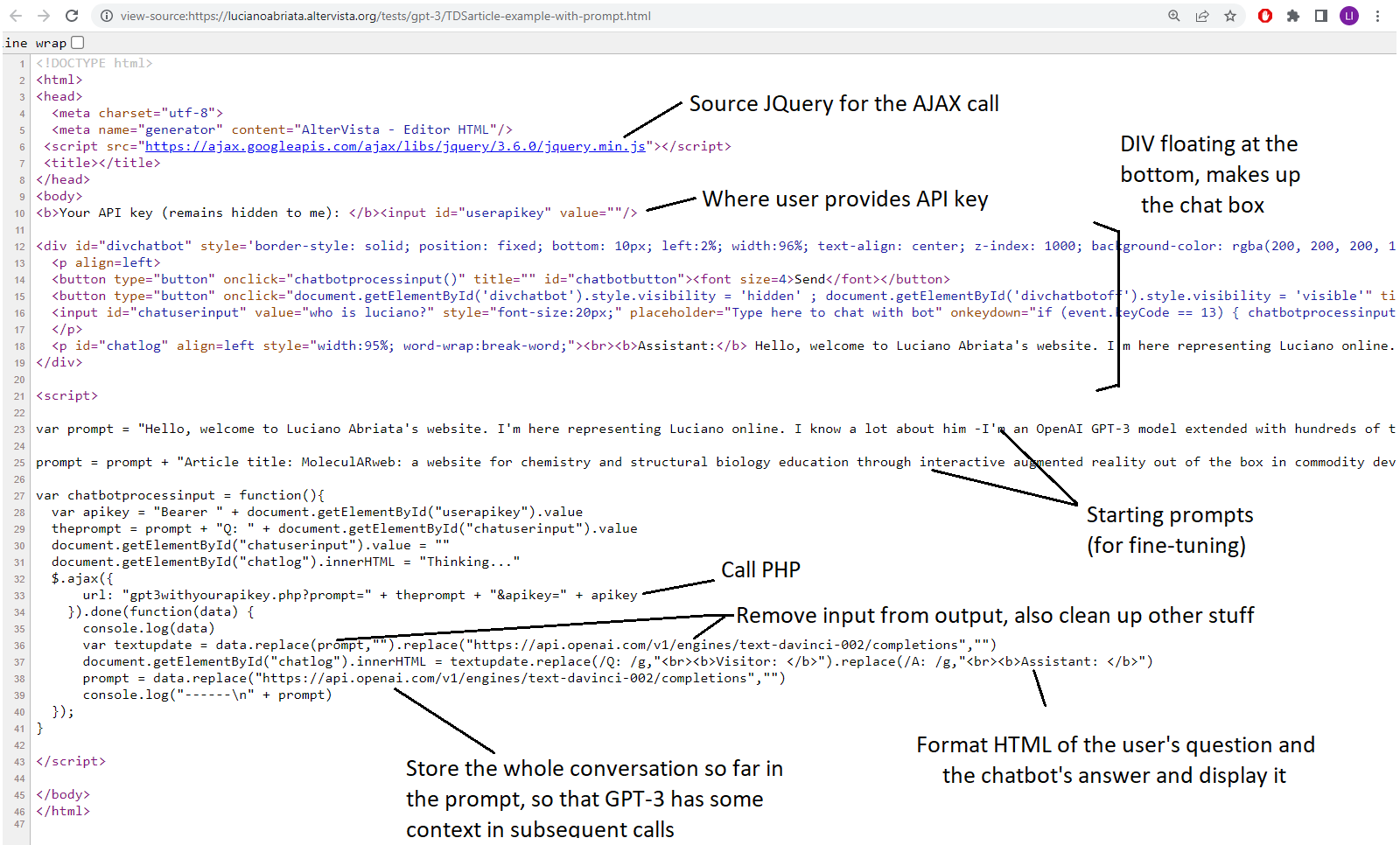Click the theprompt = prompt + "Q: " line
Viewport: 1400px width, 845px height.
tap(345, 528)
